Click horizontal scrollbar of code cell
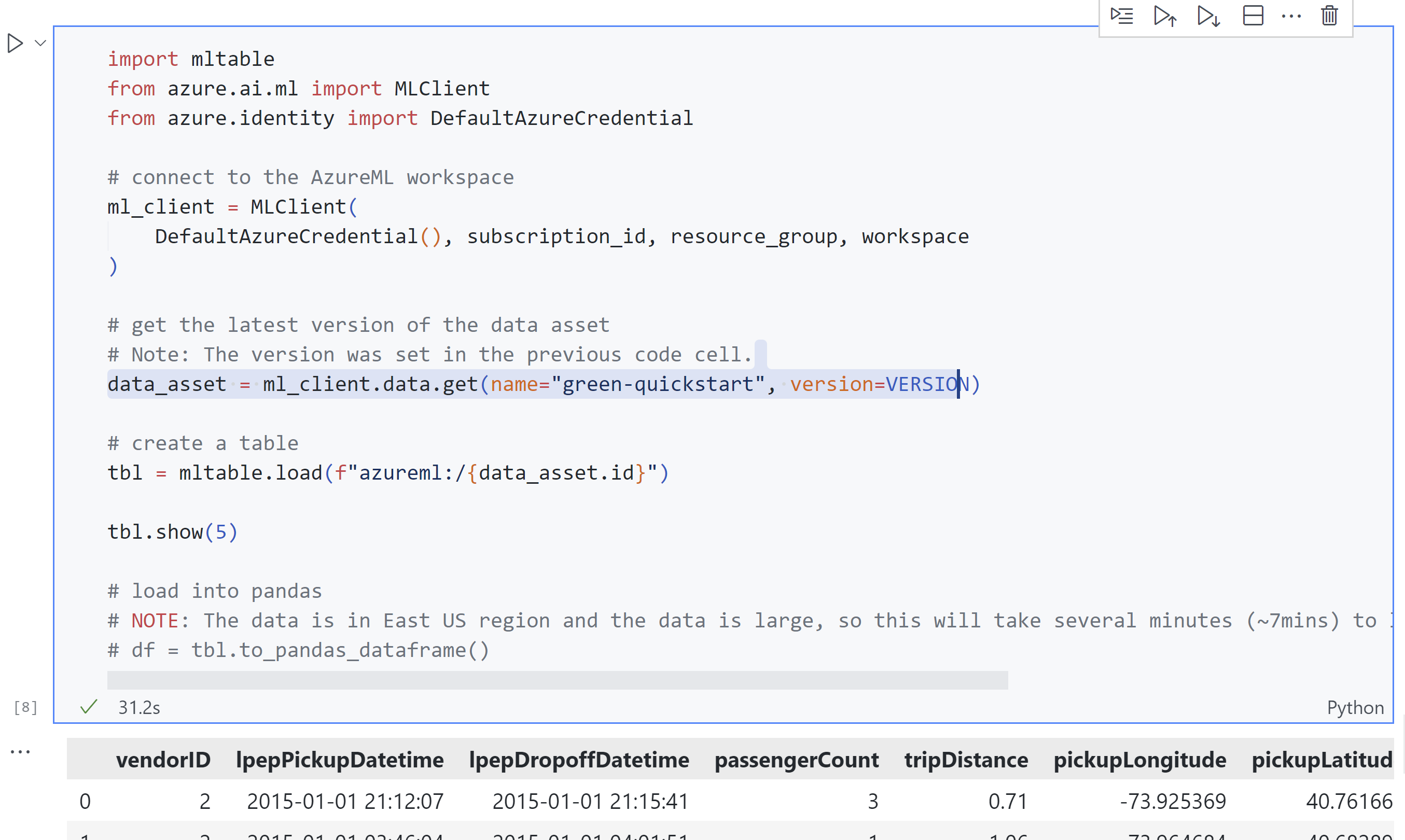This screenshot has height=840, width=1405. point(557,680)
